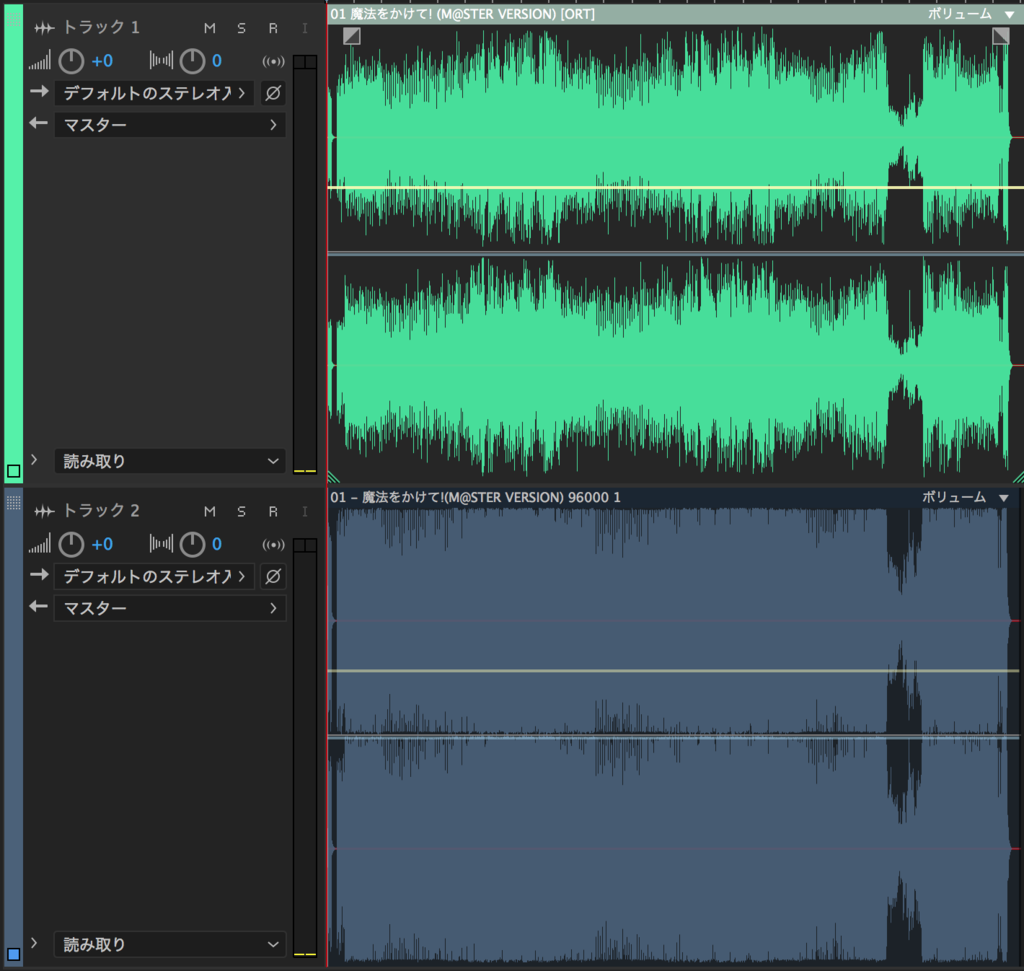
Task: Mute Track 2 with M button
Action: pyautogui.click(x=210, y=511)
